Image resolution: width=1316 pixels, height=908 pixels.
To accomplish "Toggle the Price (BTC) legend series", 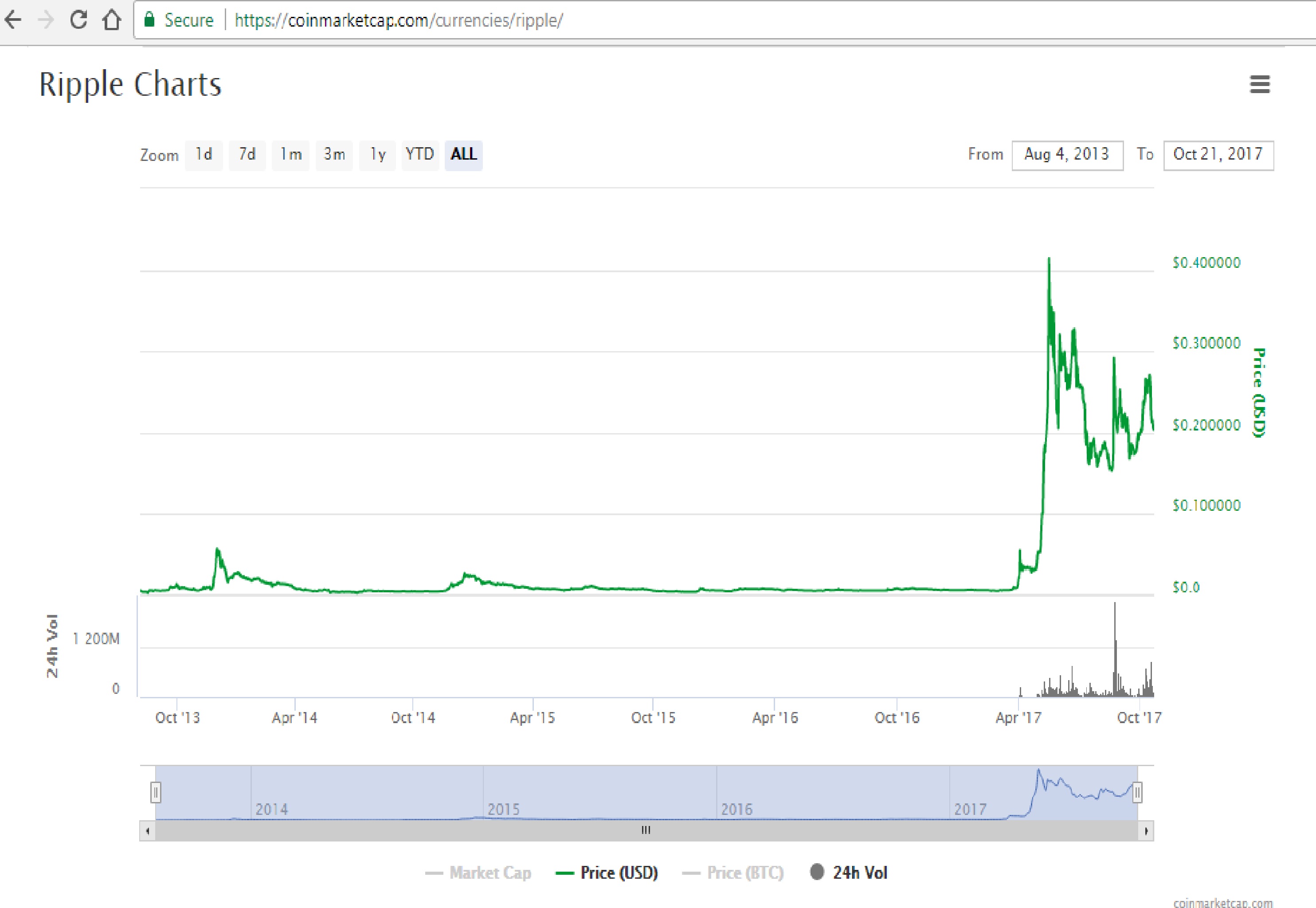I will click(733, 873).
